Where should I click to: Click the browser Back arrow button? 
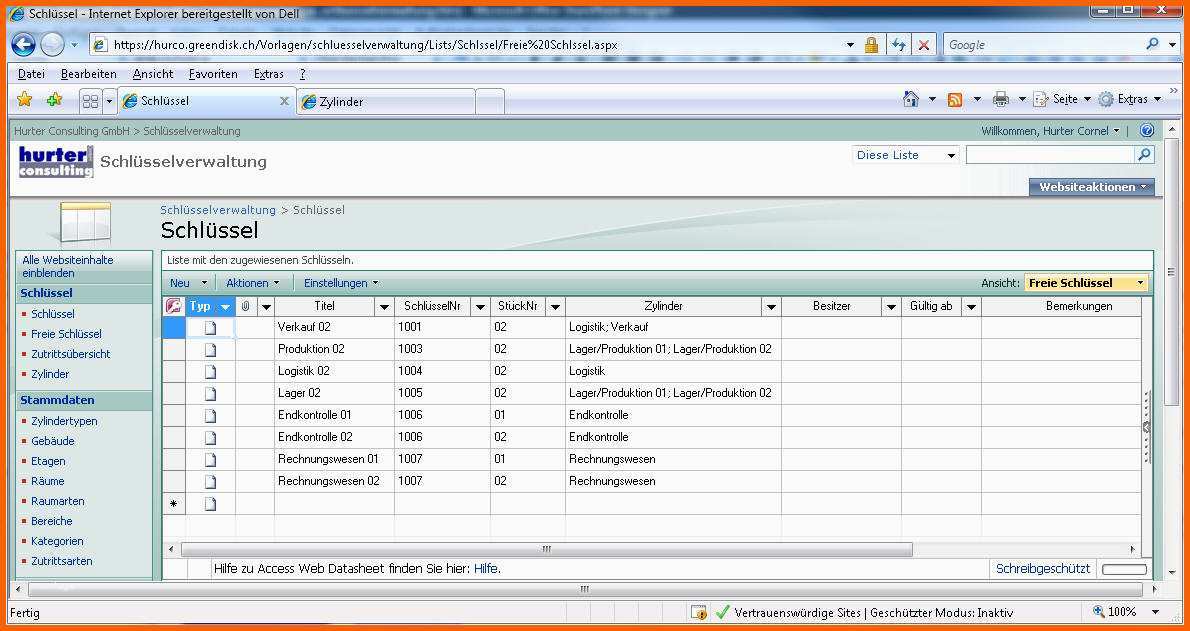pos(23,45)
